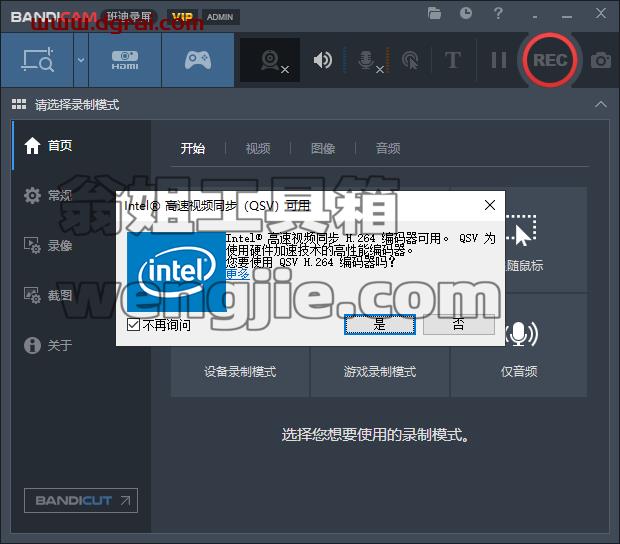620x544 pixels.
Task: Switch to the 开始 tab
Action: click(193, 149)
